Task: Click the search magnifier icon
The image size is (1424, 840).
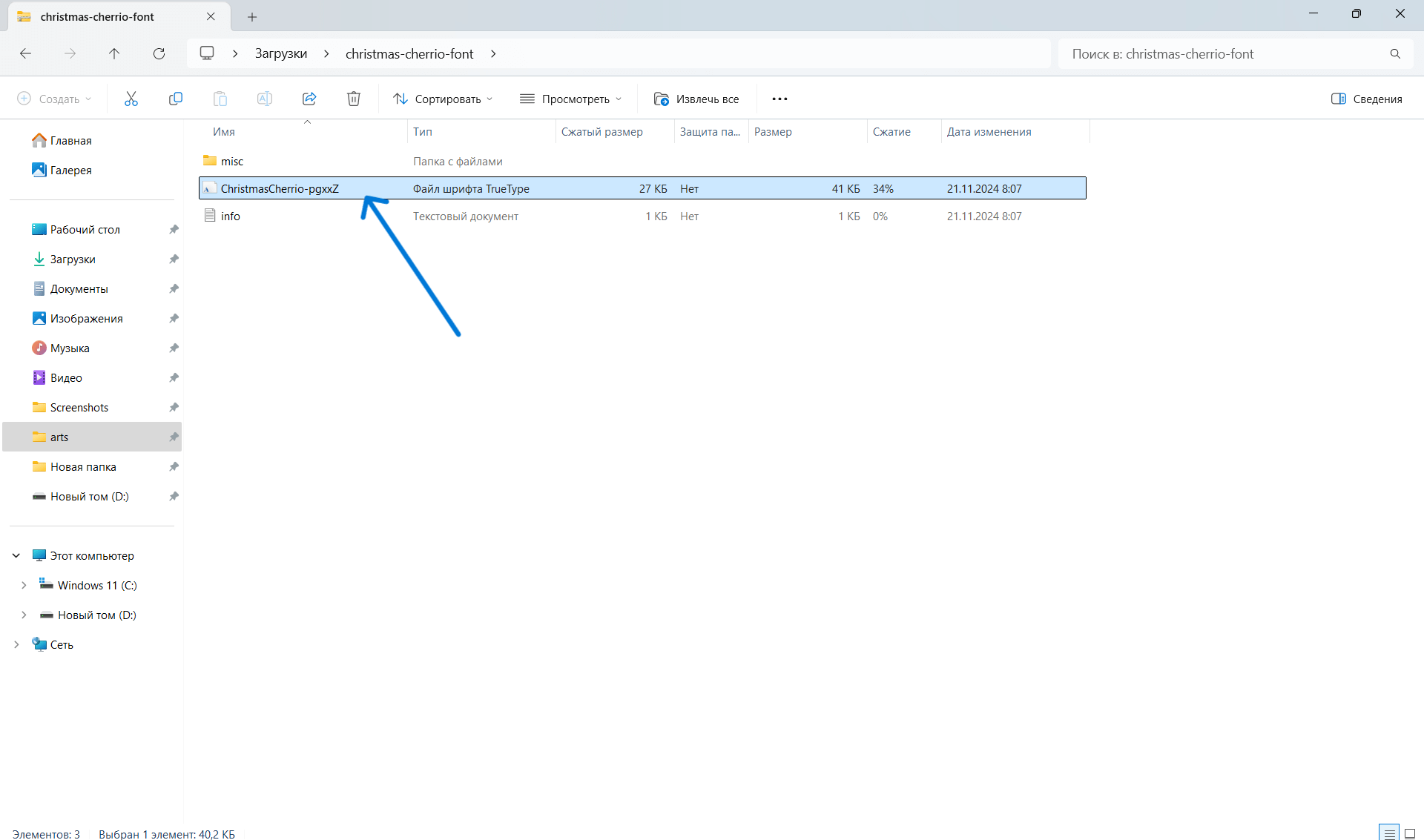Action: [1395, 53]
